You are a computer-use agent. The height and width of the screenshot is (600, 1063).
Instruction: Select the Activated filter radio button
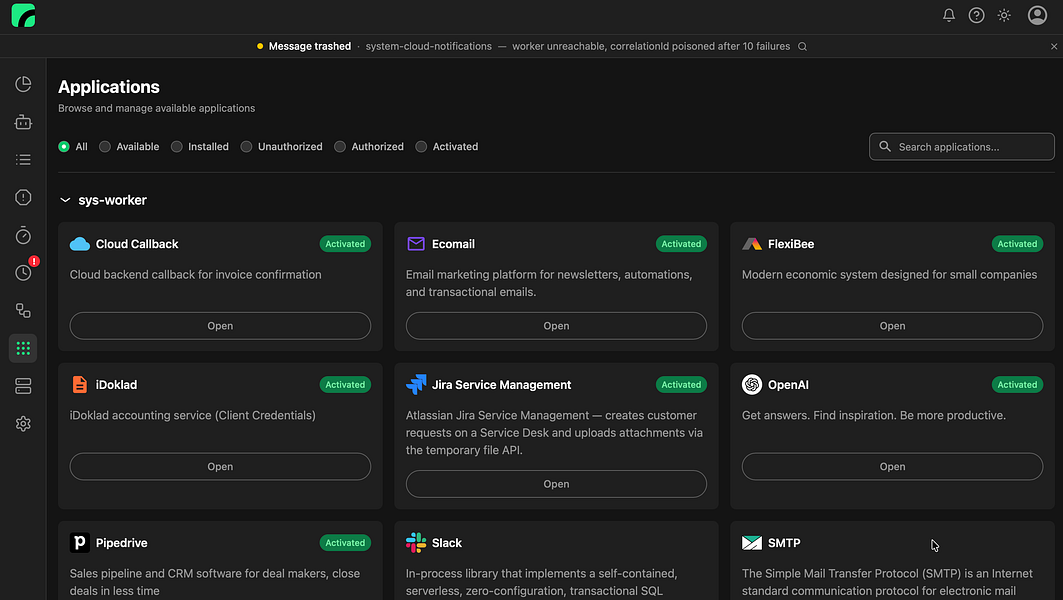pos(421,146)
